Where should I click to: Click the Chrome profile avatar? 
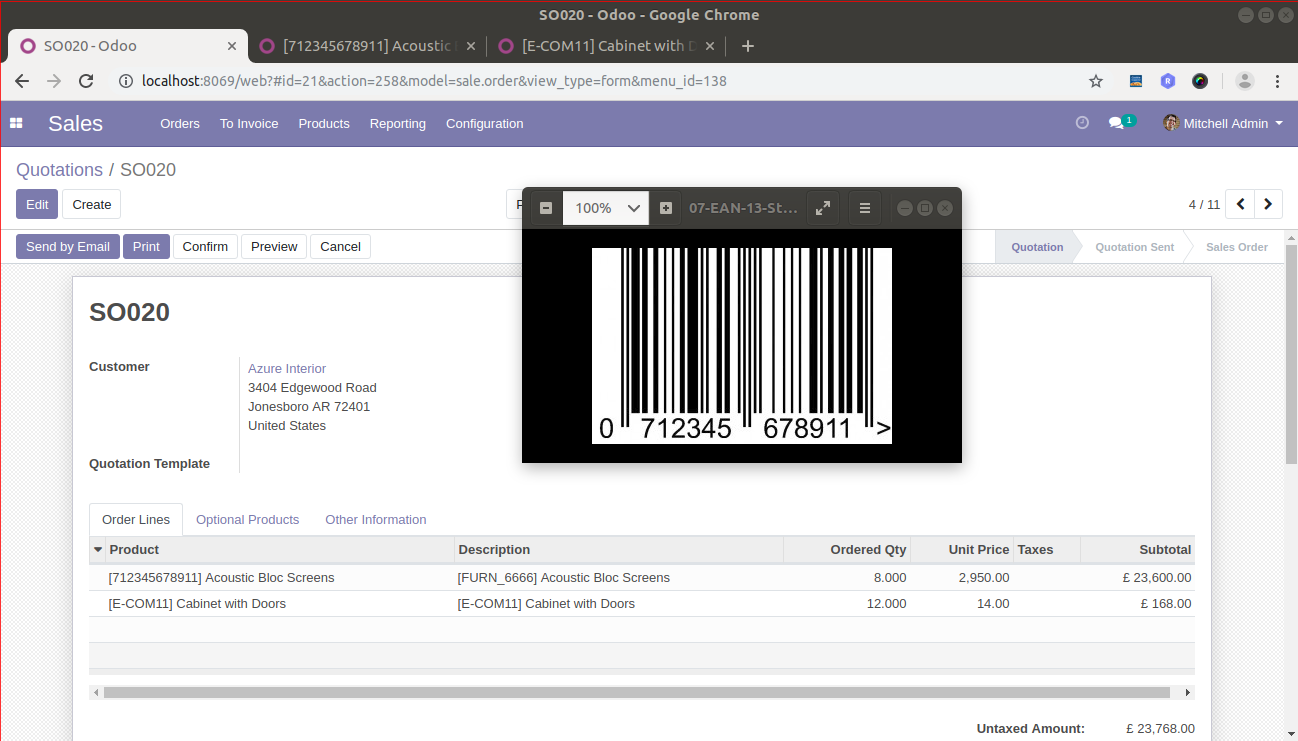[x=1244, y=81]
